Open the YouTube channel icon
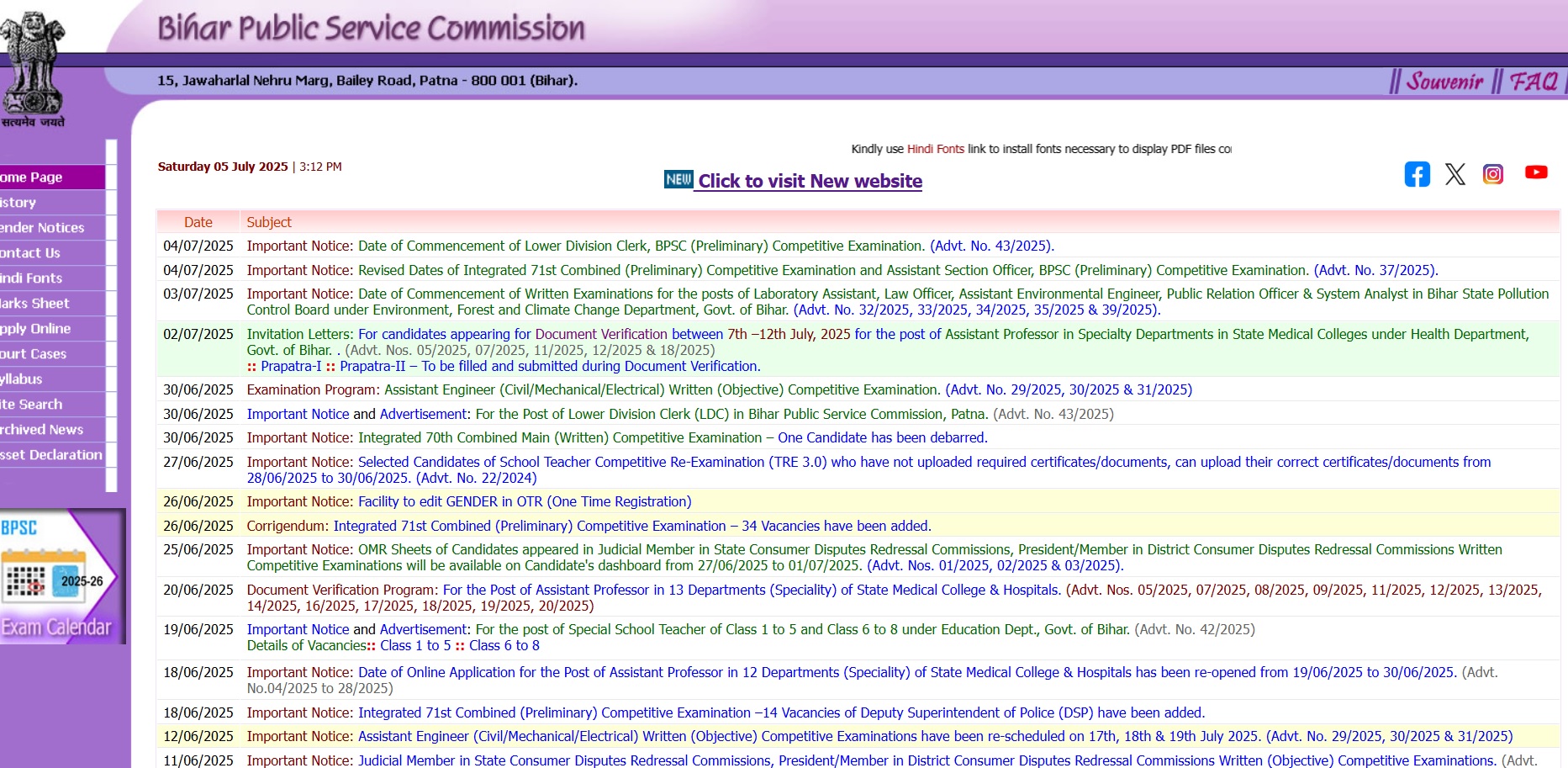 coord(1536,172)
